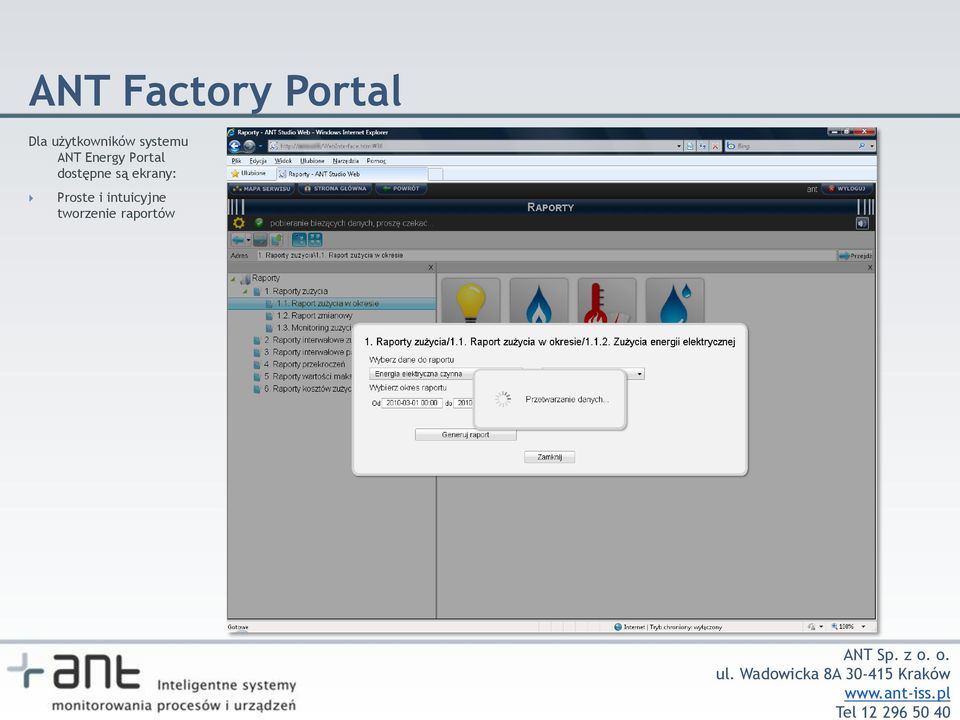Open the Ulubione menu in menu bar
The height and width of the screenshot is (720, 960).
[x=312, y=161]
